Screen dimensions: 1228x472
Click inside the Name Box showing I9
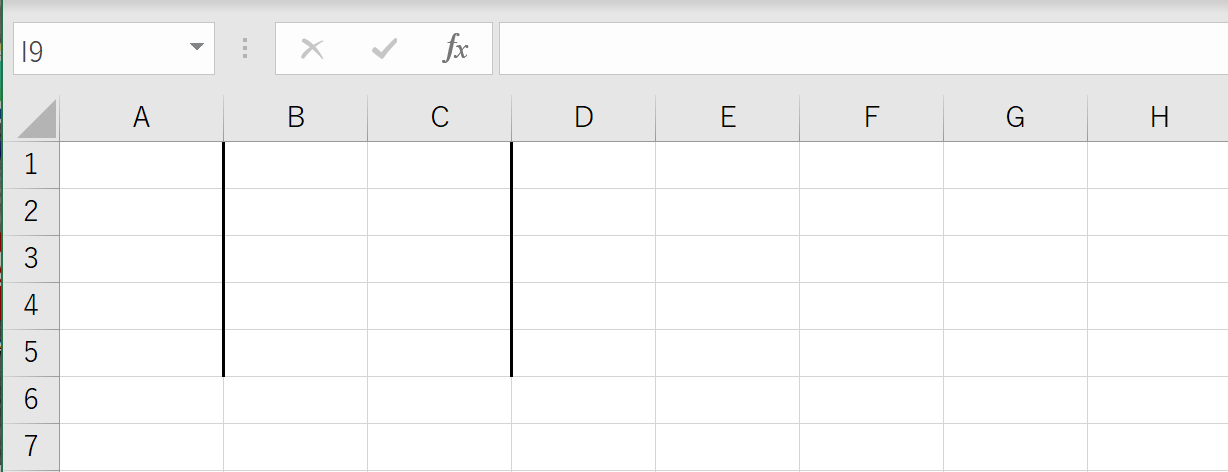100,49
